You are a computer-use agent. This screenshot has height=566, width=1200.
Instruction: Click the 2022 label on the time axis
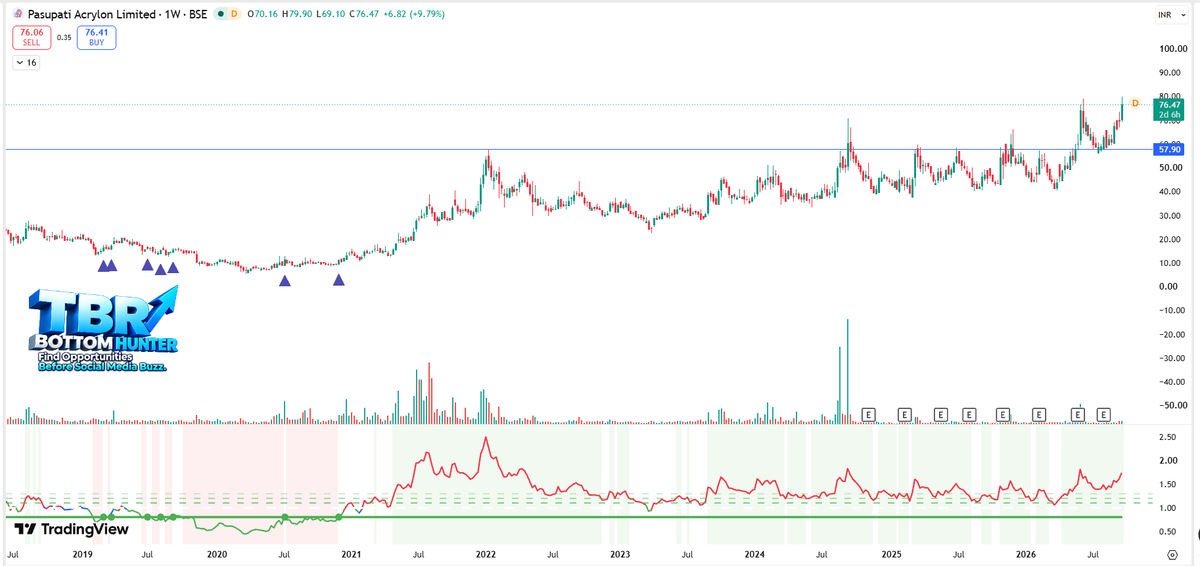click(486, 553)
